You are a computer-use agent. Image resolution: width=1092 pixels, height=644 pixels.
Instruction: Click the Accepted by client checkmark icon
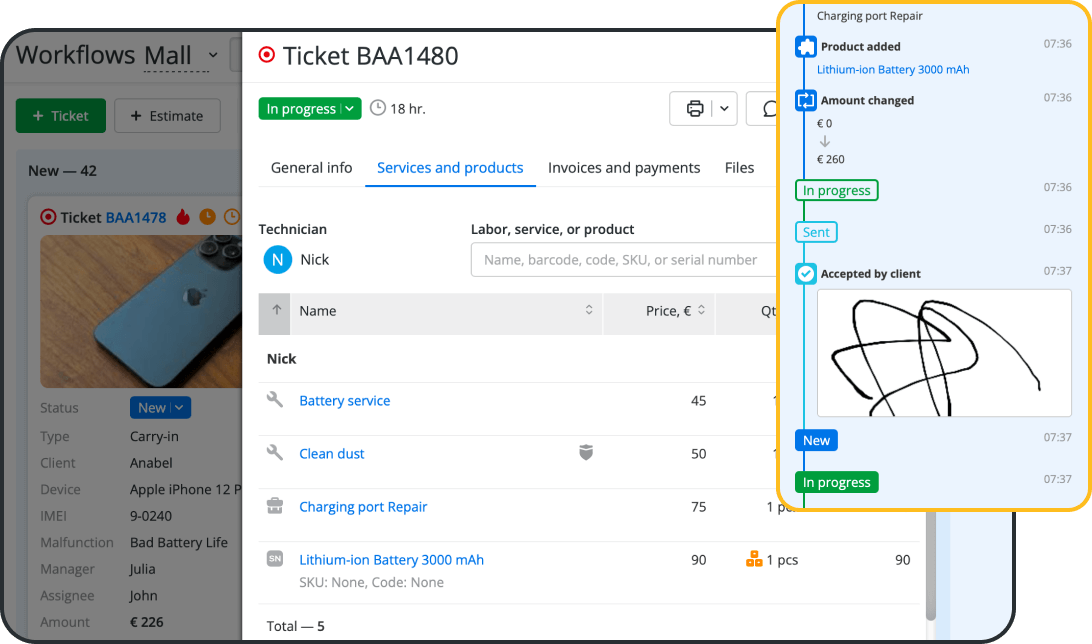[805, 273]
